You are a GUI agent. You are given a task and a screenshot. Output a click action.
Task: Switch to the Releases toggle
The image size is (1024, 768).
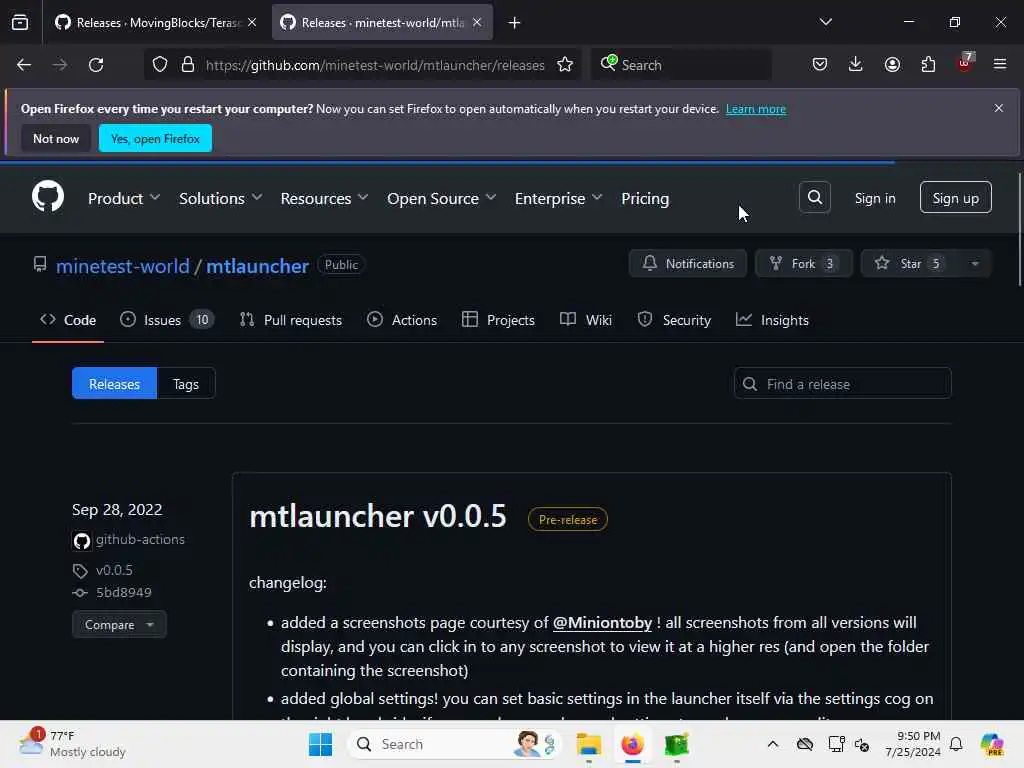[114, 384]
